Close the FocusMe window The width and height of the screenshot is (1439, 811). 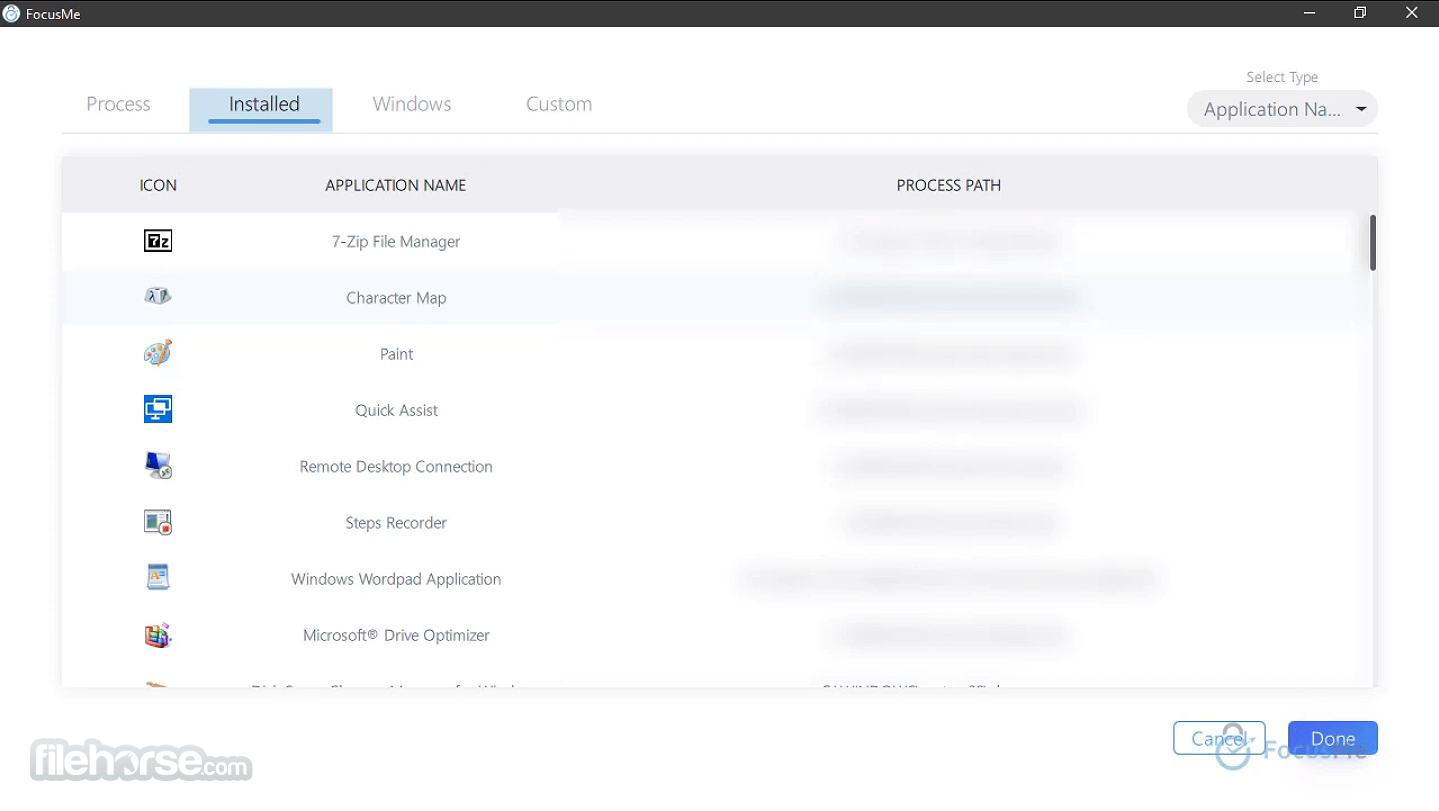pyautogui.click(x=1411, y=13)
